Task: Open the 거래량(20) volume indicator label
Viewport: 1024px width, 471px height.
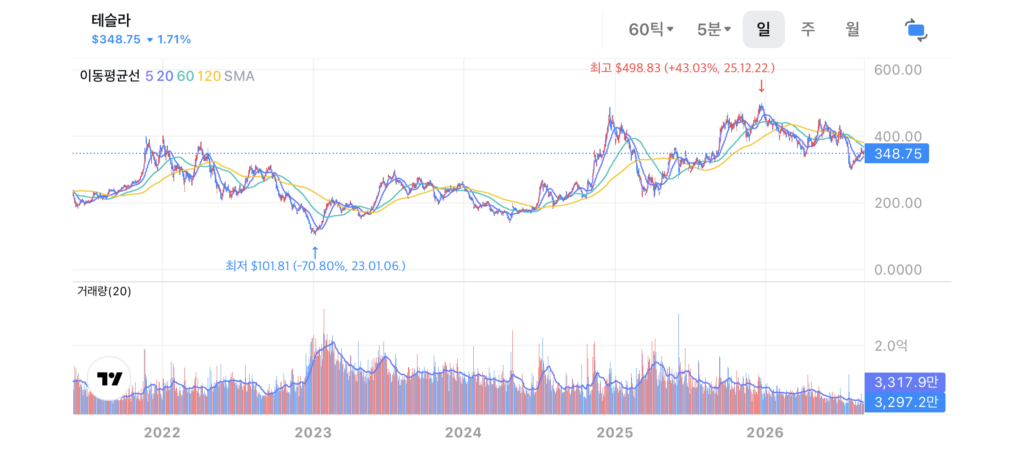Action: 104,292
